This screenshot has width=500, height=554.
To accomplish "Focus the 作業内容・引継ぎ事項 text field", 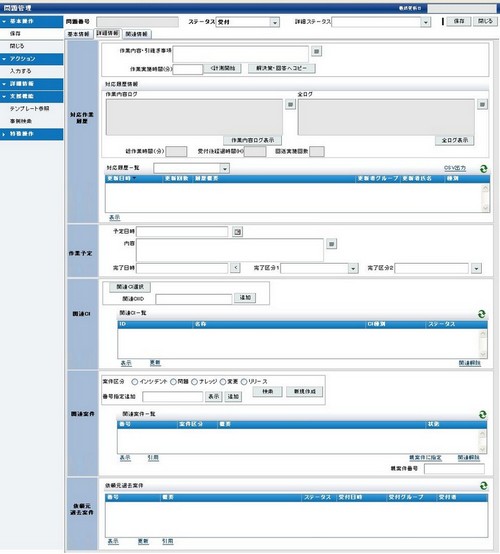I will [x=241, y=54].
